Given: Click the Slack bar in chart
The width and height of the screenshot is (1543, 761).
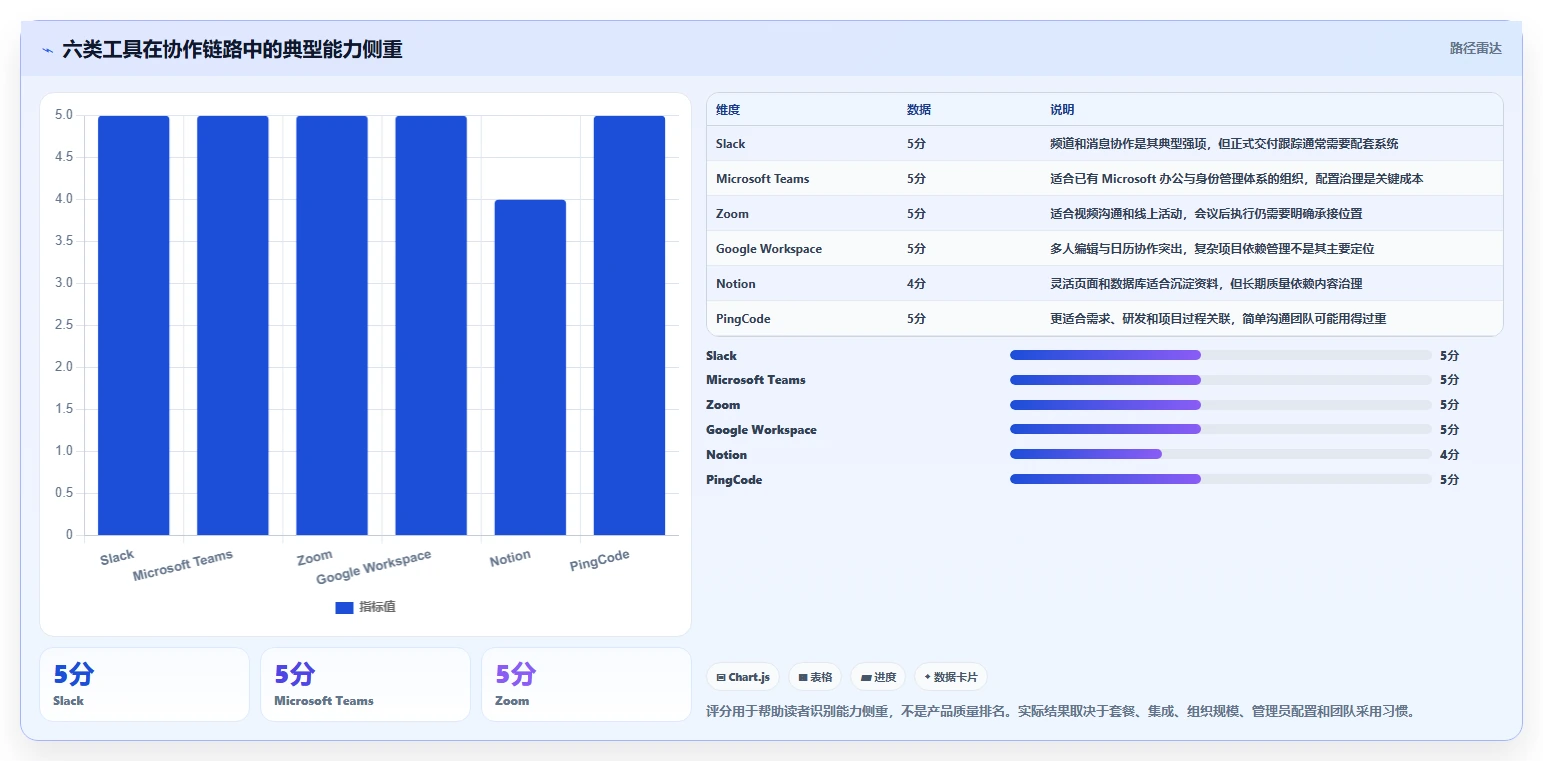Looking at the screenshot, I should [134, 325].
